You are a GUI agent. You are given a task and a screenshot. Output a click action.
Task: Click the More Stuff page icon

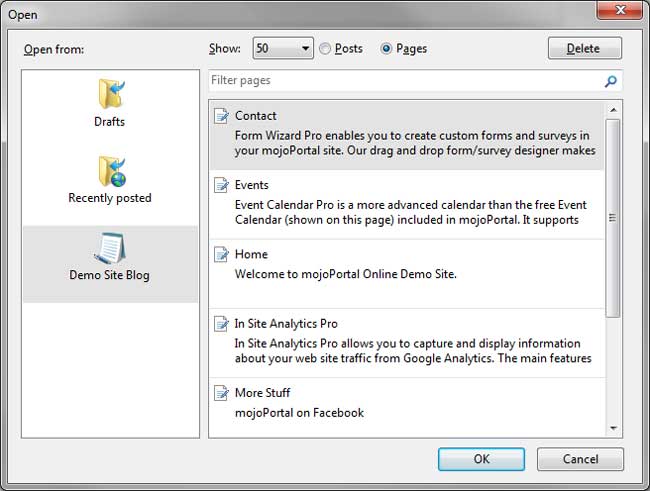pyautogui.click(x=222, y=392)
